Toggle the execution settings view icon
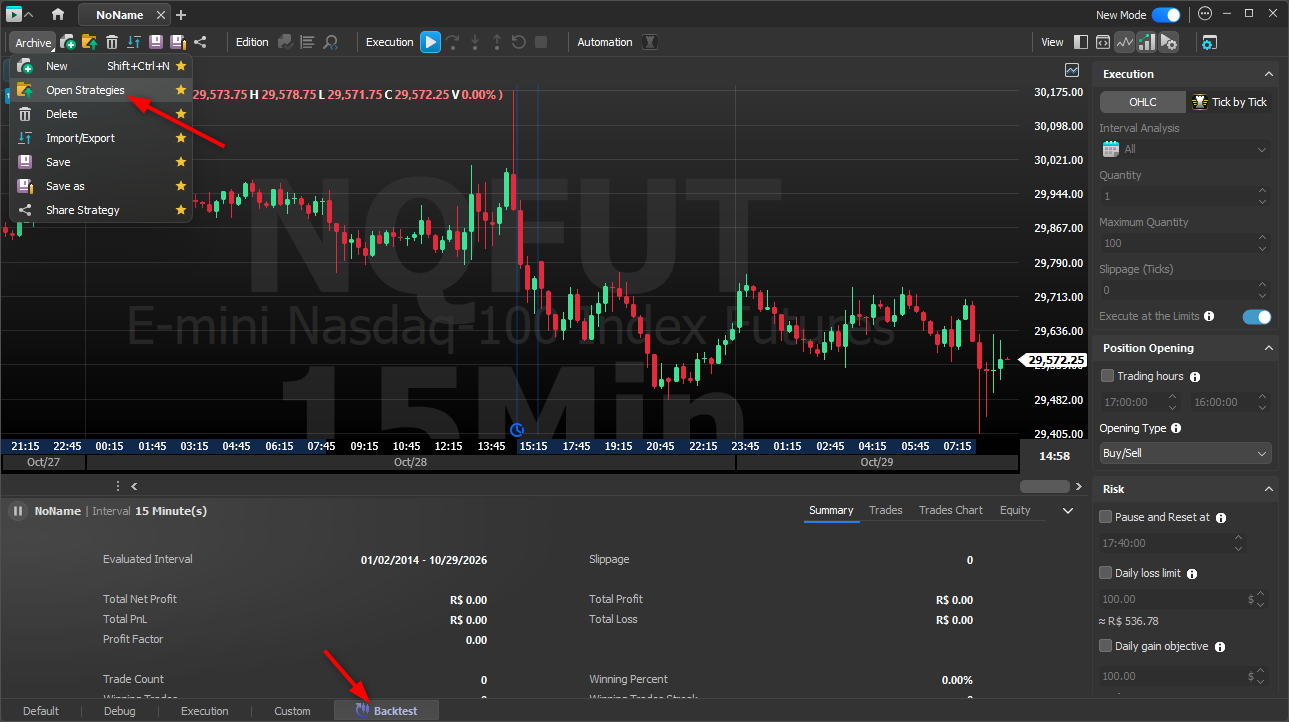Viewport: 1289px width, 722px height. (1168, 42)
